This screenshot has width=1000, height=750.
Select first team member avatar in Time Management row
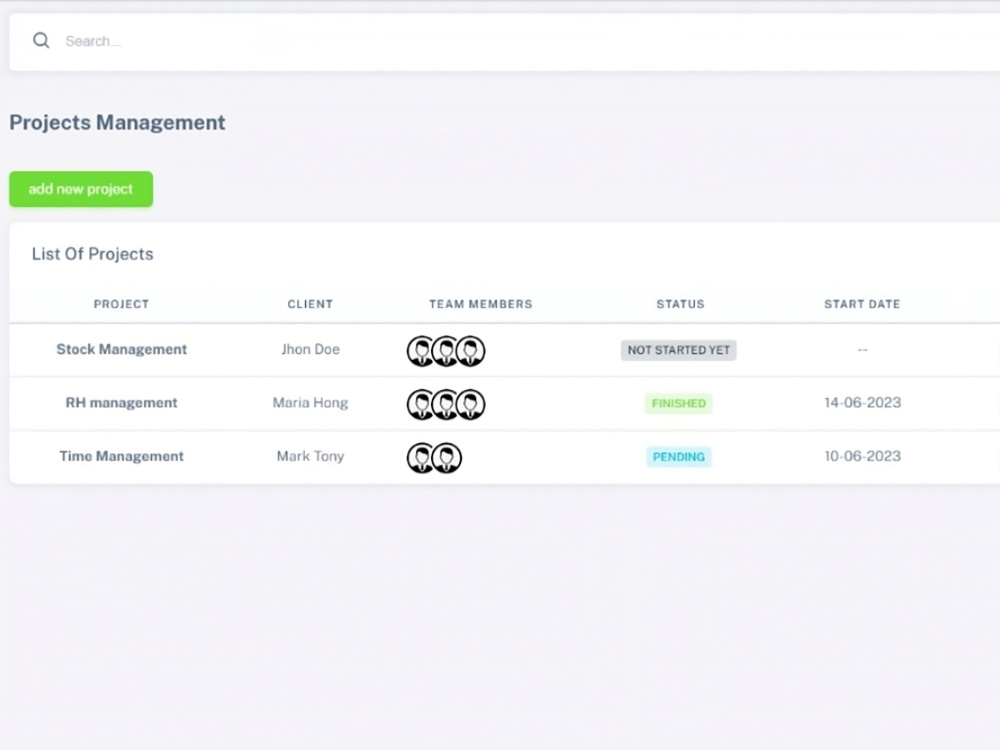pos(420,458)
